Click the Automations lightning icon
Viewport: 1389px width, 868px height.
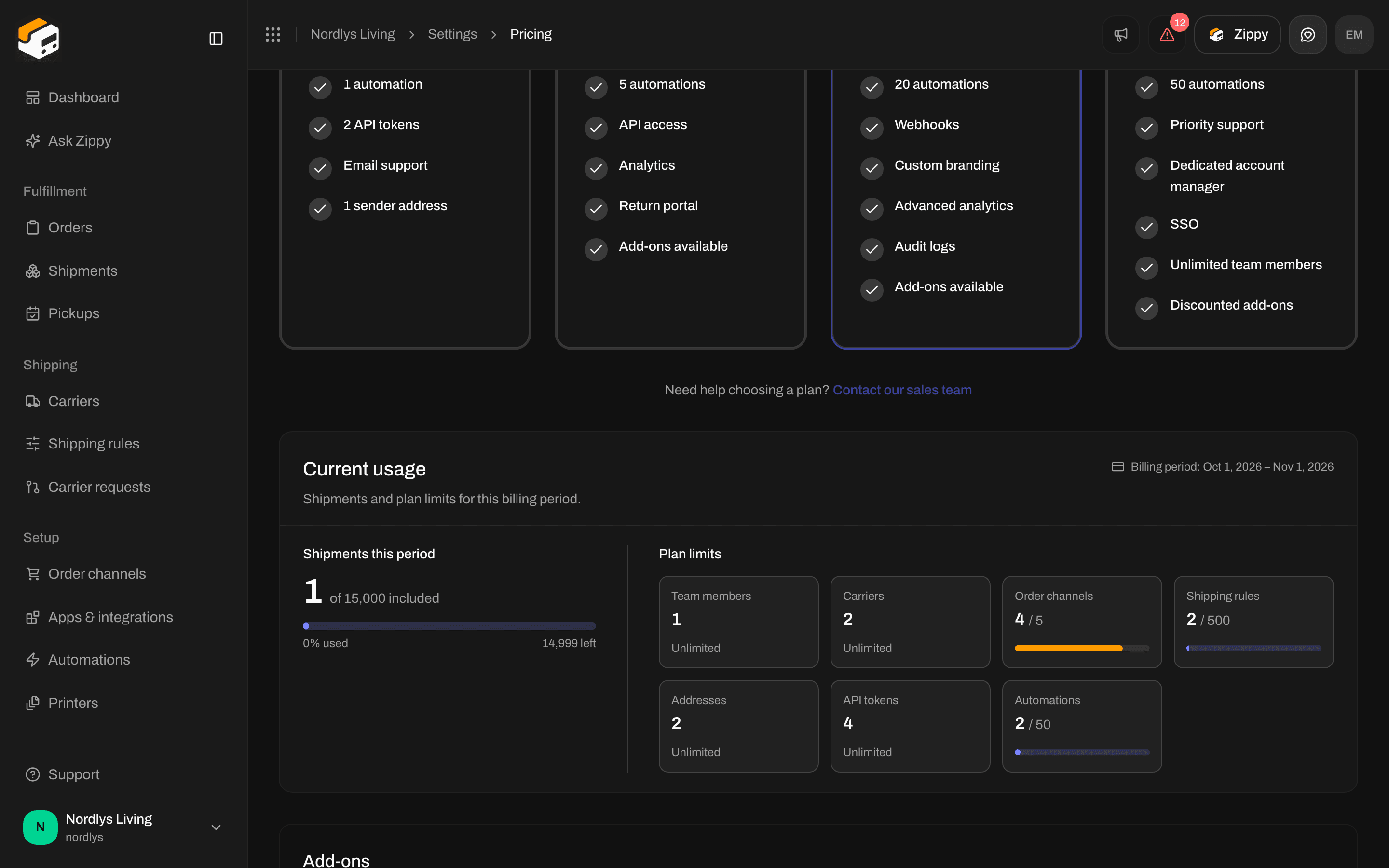pyautogui.click(x=33, y=660)
